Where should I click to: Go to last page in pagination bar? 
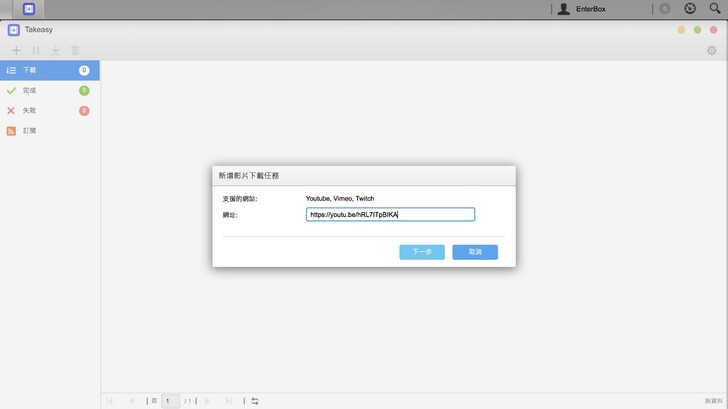tap(228, 401)
